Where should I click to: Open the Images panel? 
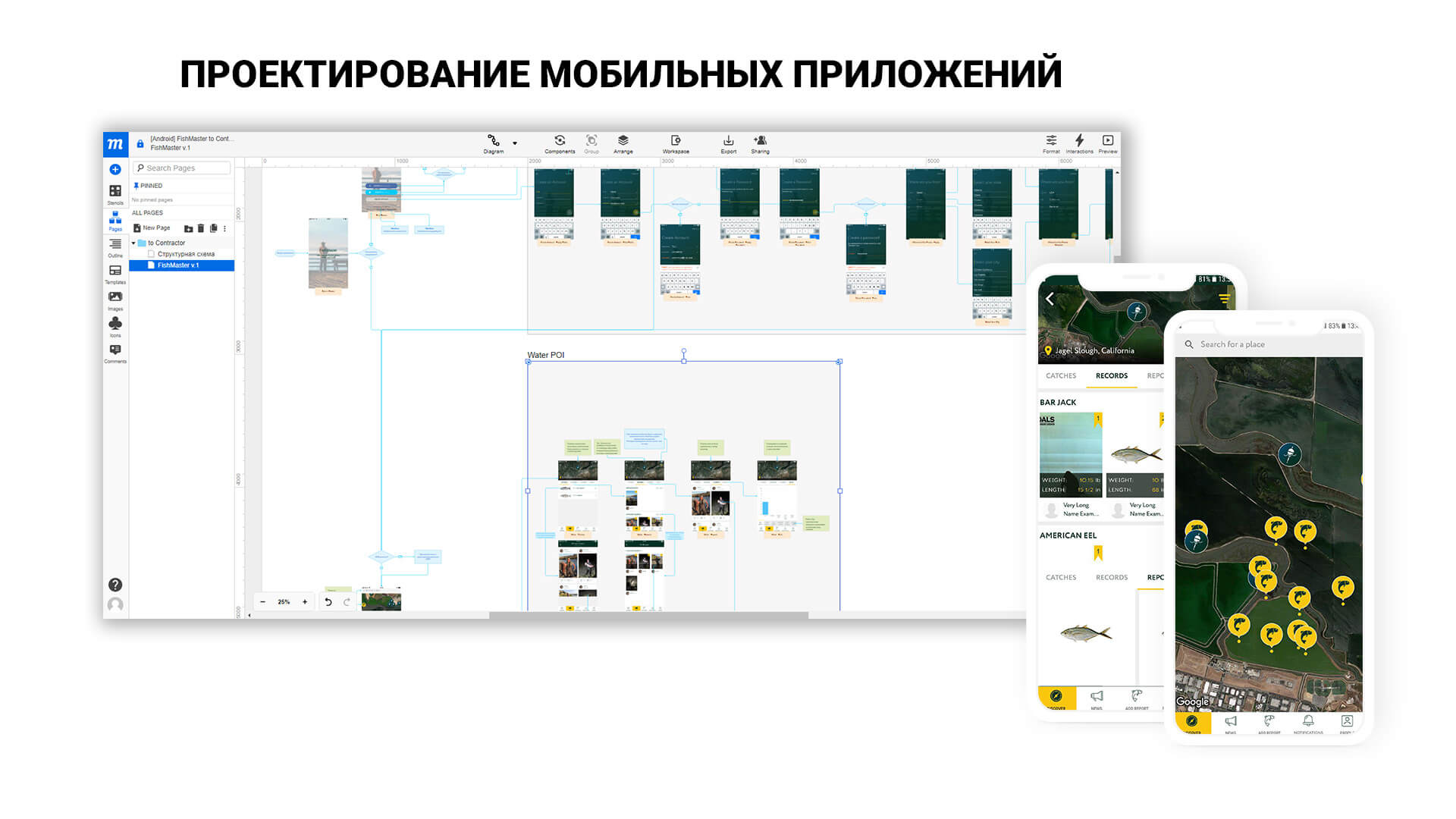point(115,297)
